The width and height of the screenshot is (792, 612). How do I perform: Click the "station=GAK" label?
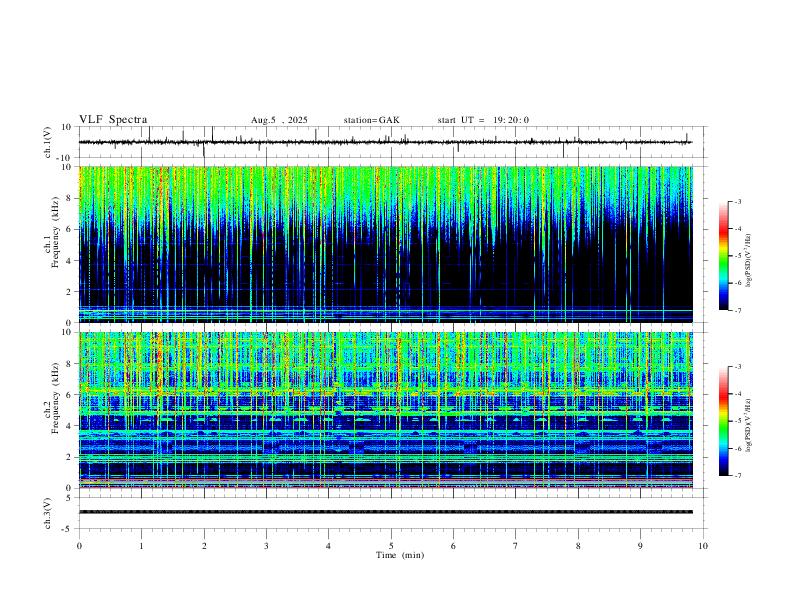click(371, 120)
